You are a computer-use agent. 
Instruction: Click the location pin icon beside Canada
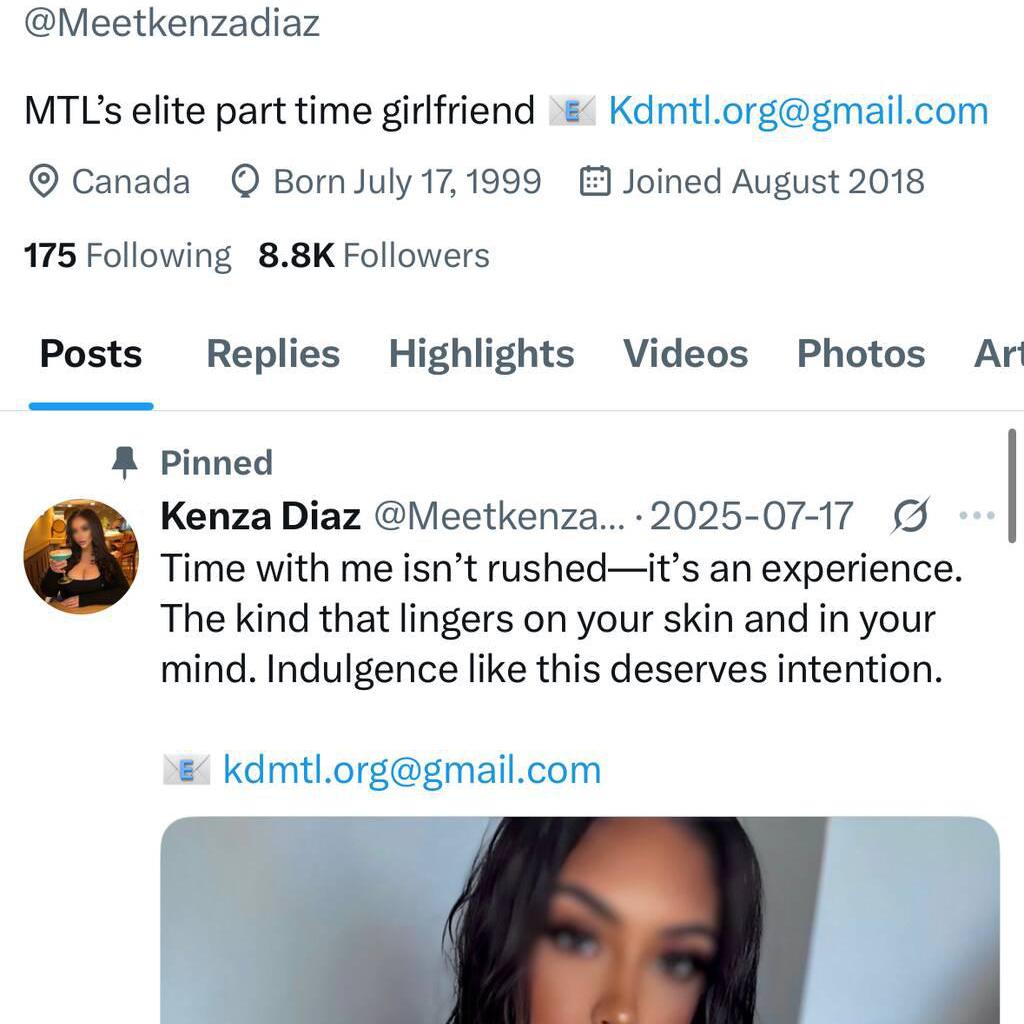pyautogui.click(x=42, y=182)
